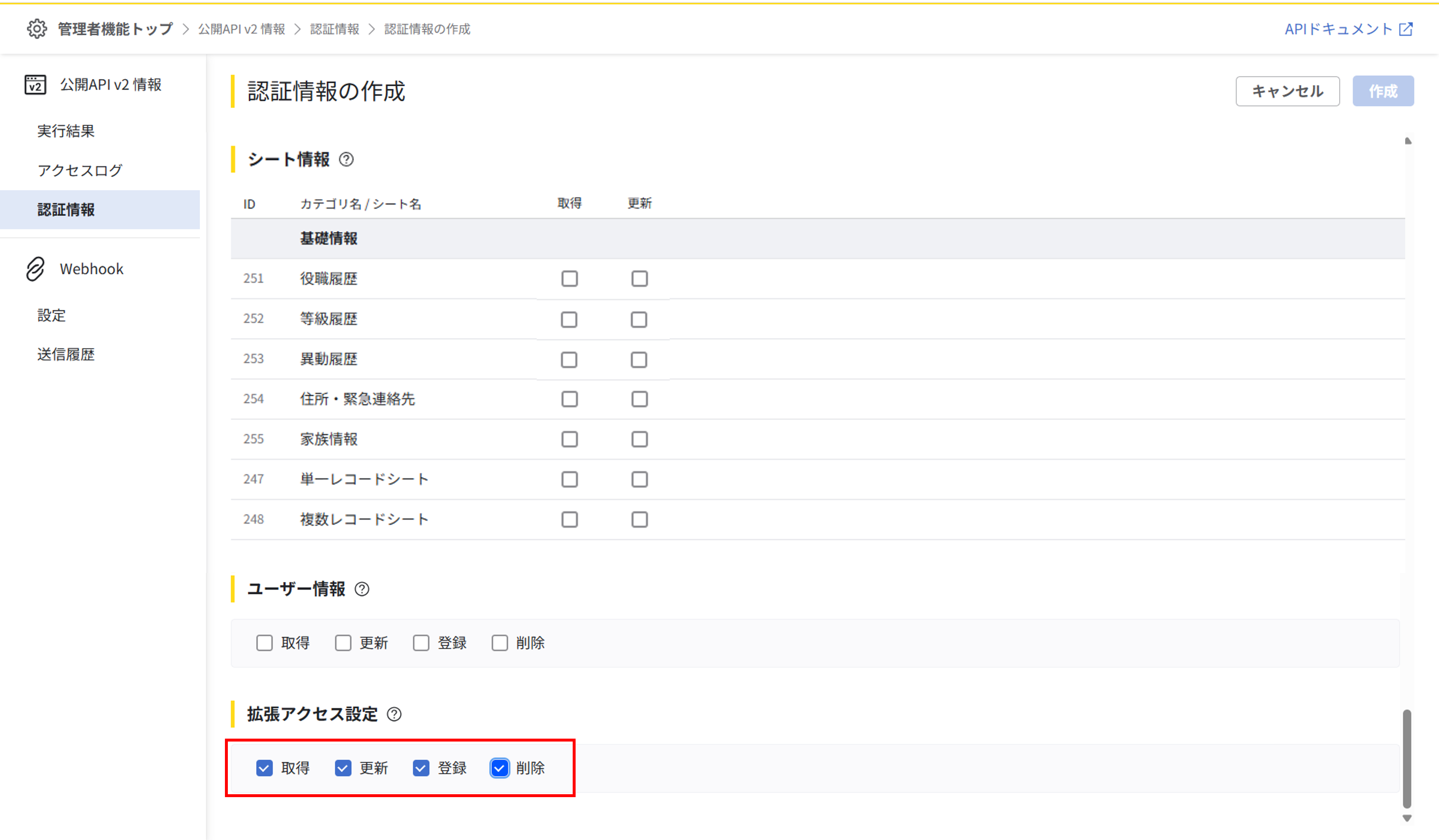Uncheck 登録 under 拡張アクセス設定
The width and height of the screenshot is (1439, 840).
(422, 768)
